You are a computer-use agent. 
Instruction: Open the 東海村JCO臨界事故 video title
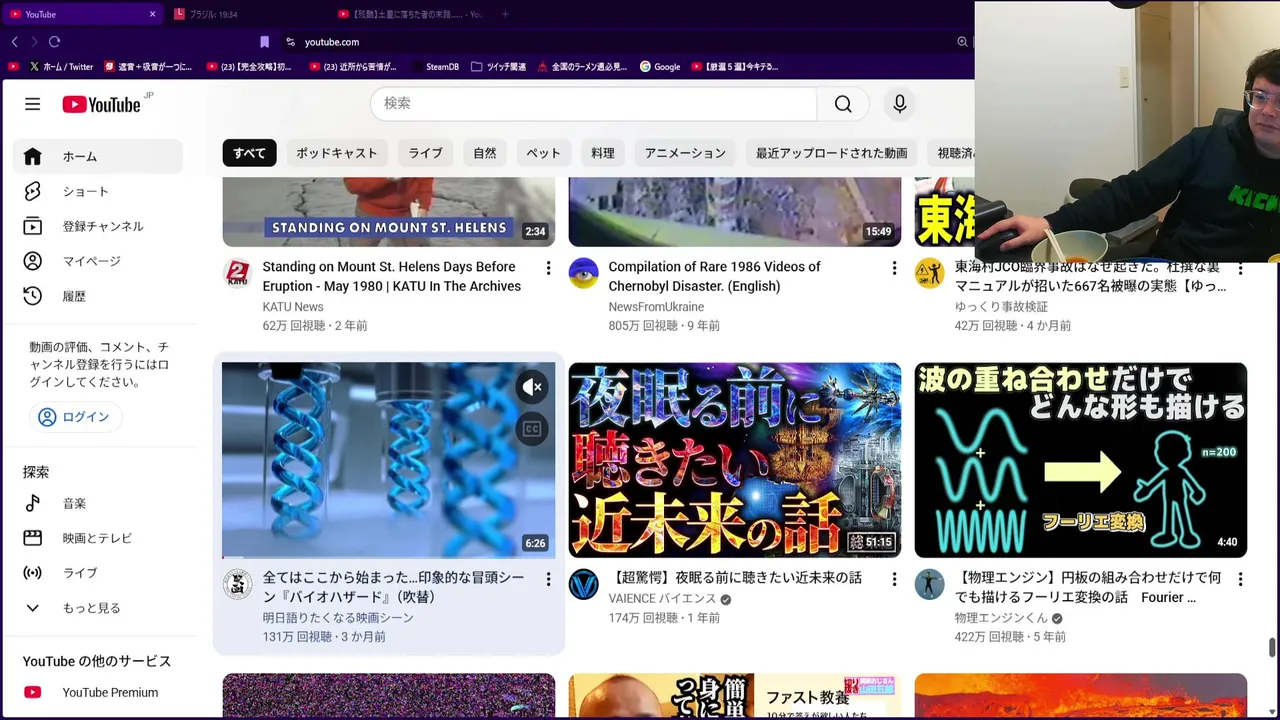point(1090,276)
